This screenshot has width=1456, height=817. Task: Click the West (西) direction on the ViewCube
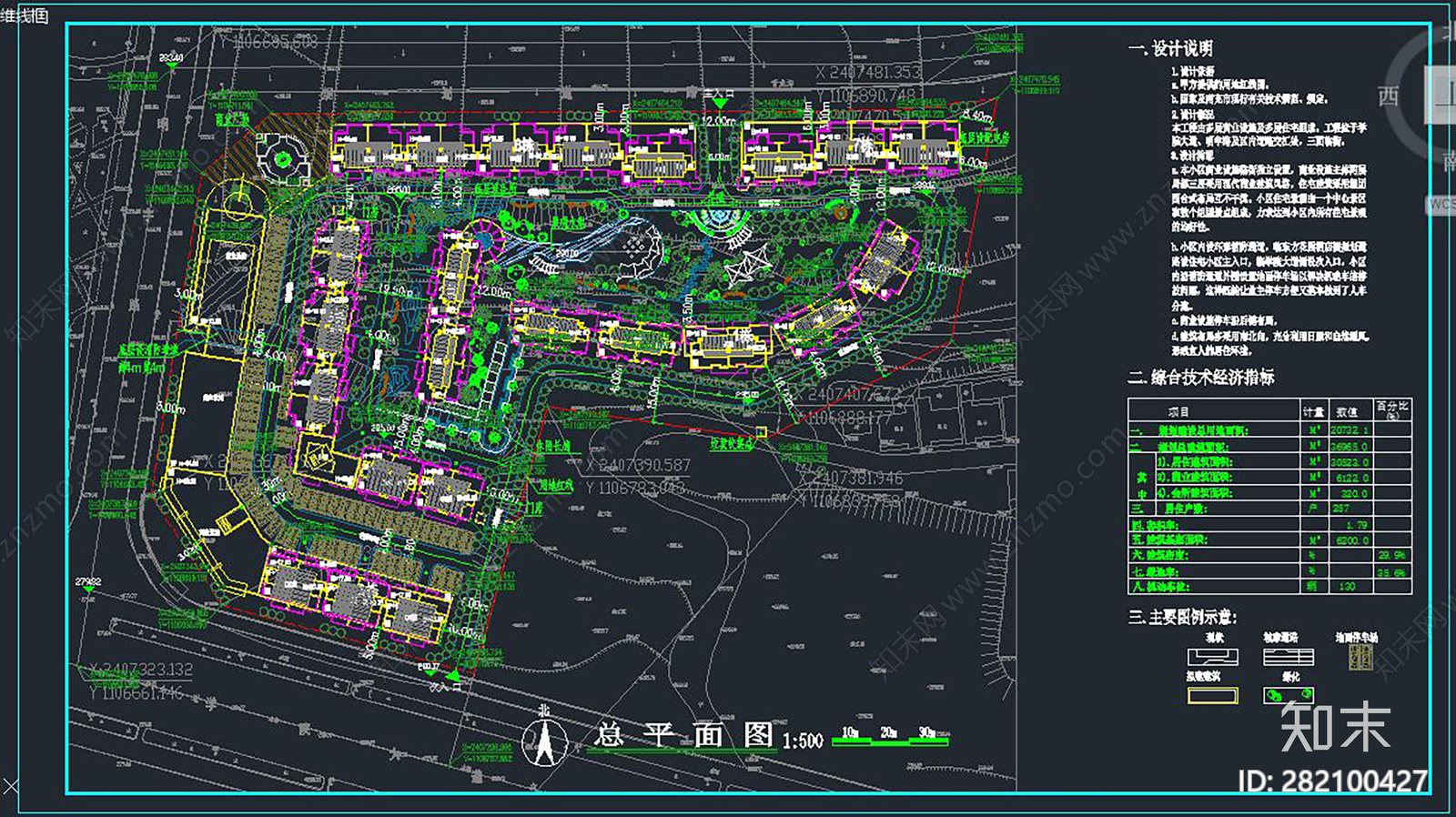point(1388,96)
